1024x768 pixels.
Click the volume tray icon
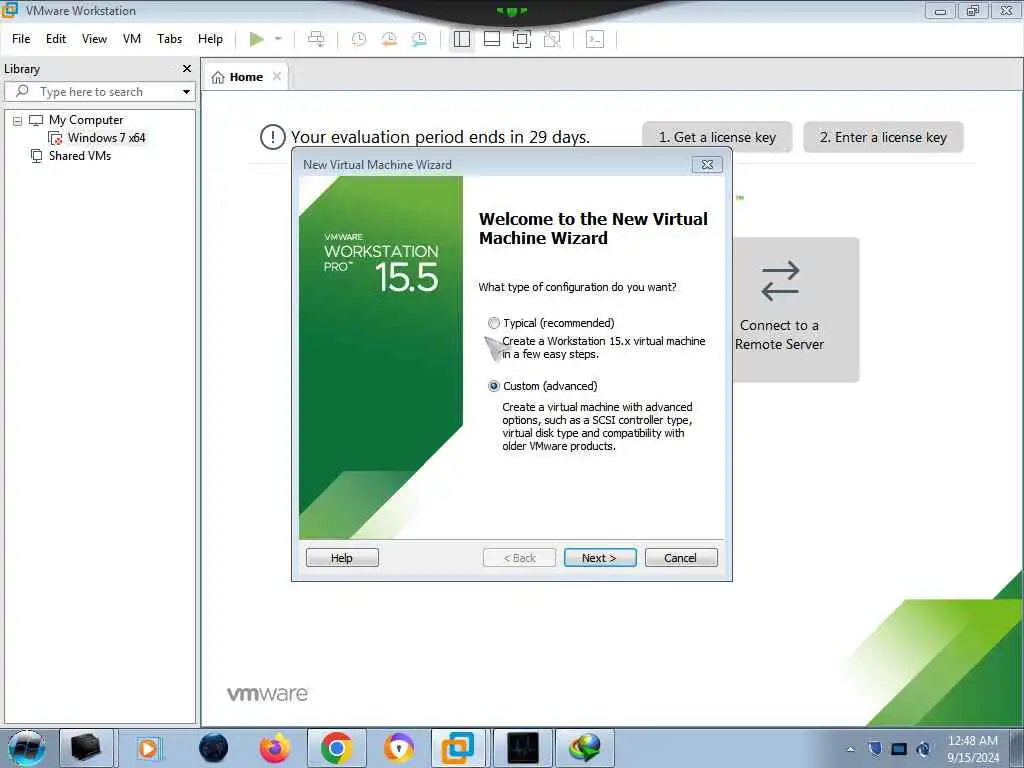coord(923,749)
